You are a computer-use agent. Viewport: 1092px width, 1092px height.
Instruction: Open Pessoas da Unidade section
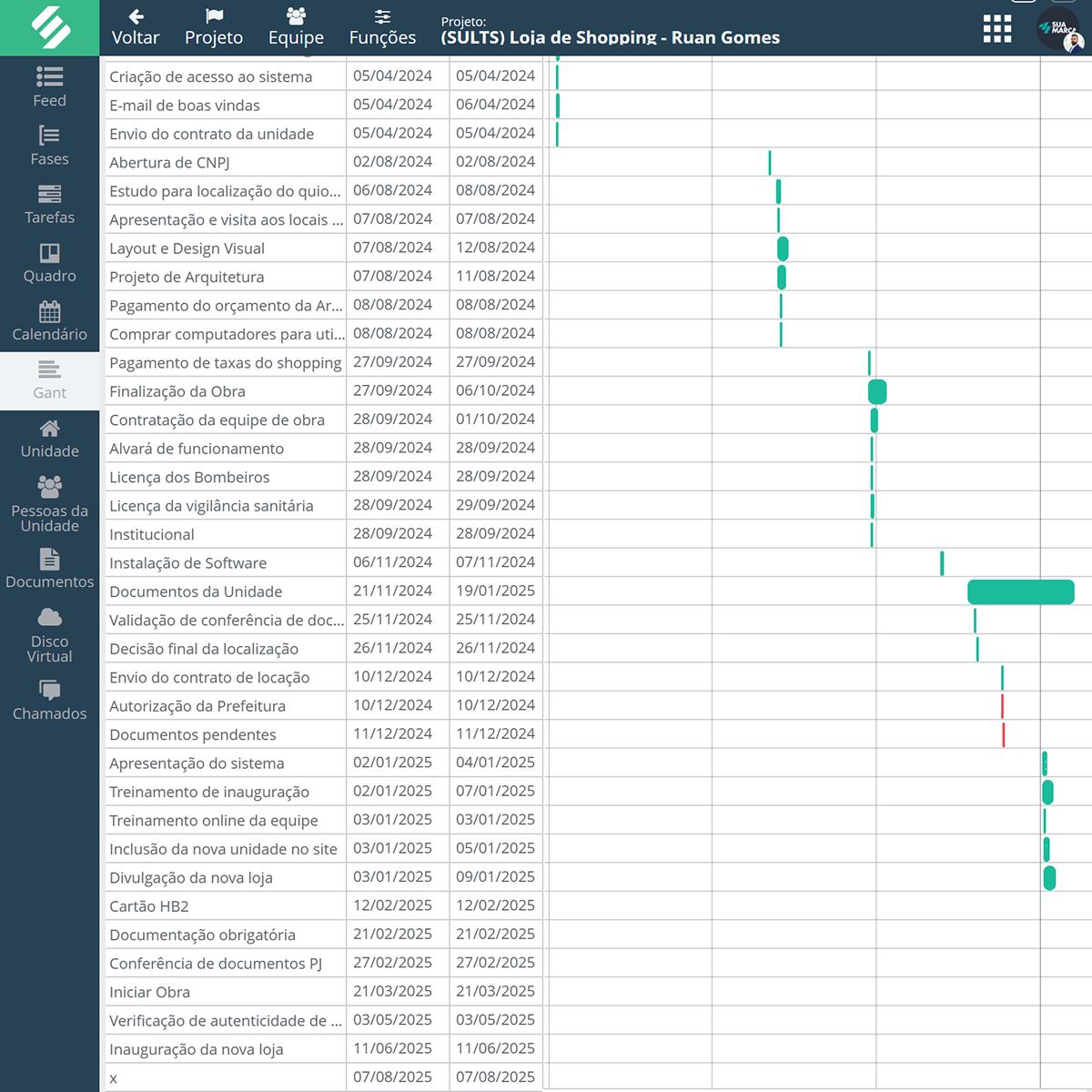pos(49,487)
